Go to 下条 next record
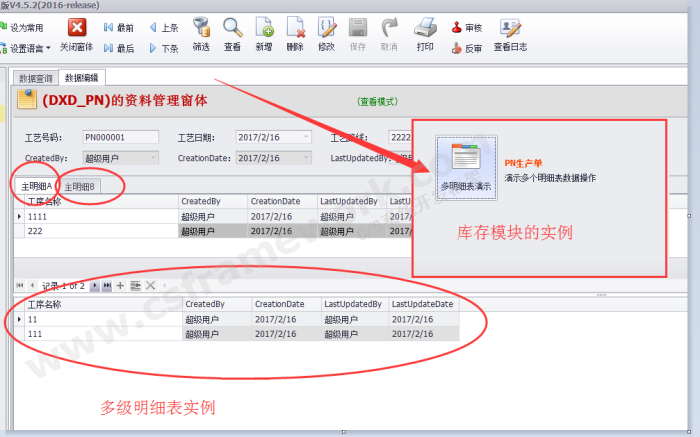Viewport: 700px width, 437px height. [x=163, y=47]
